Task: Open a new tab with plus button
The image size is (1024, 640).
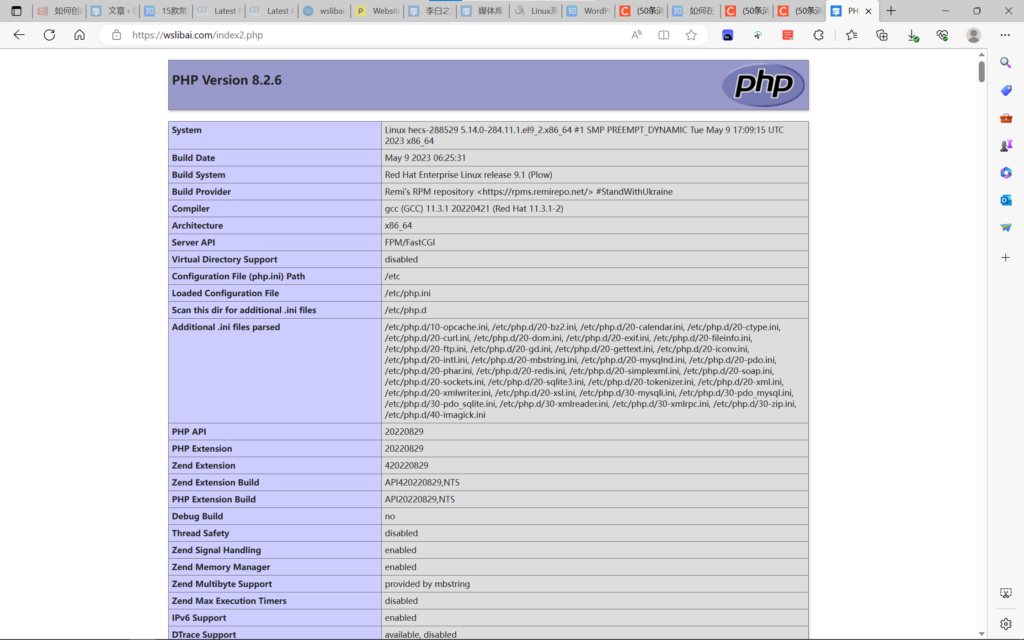Action: [x=891, y=11]
